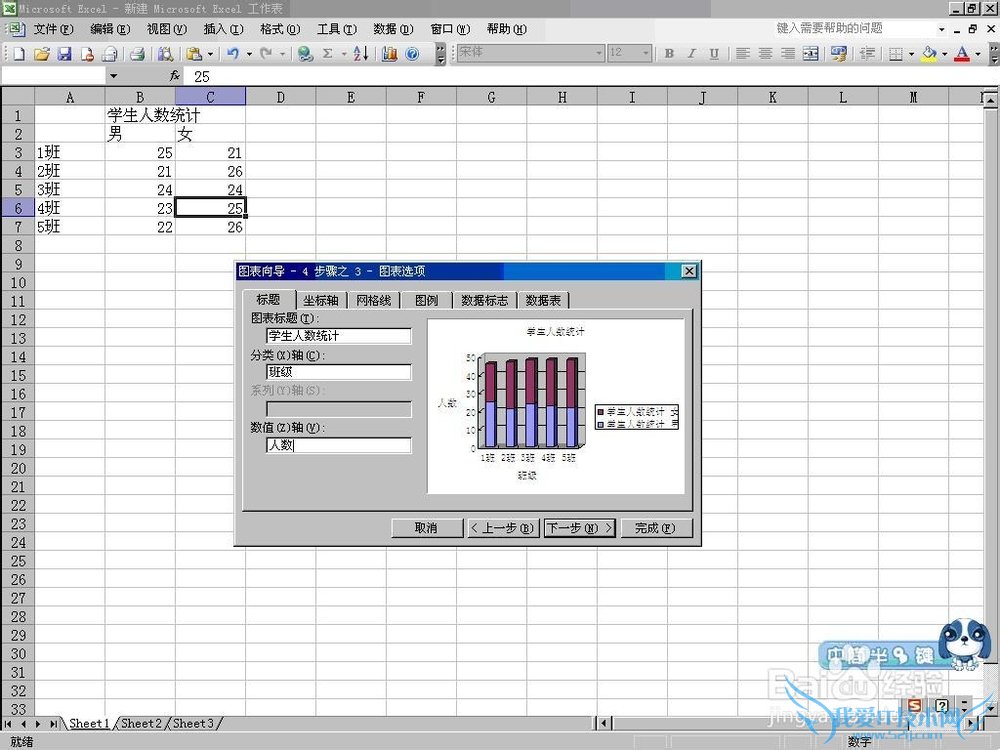Click the 数值(Z)轴 input field

(339, 446)
